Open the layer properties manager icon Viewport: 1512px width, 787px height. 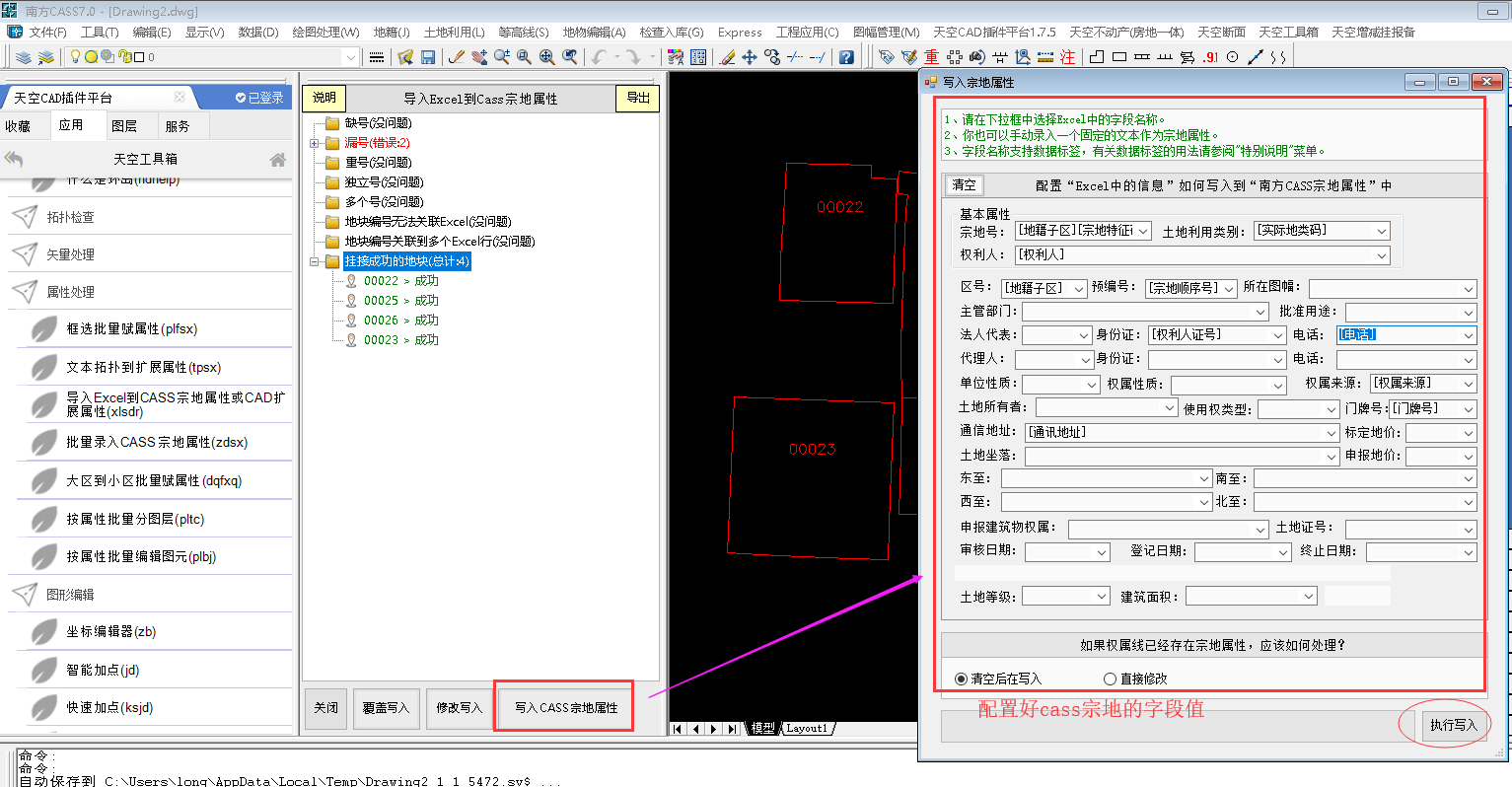click(x=24, y=57)
